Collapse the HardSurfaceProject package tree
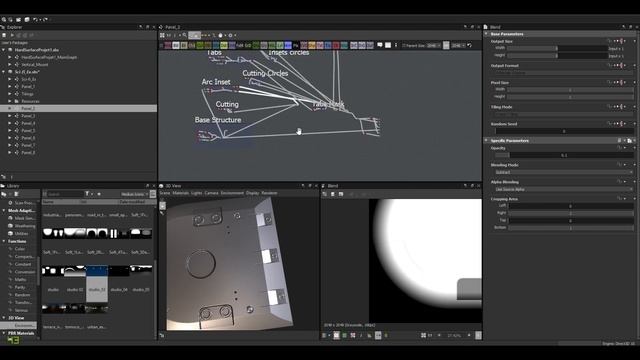 click(4, 50)
